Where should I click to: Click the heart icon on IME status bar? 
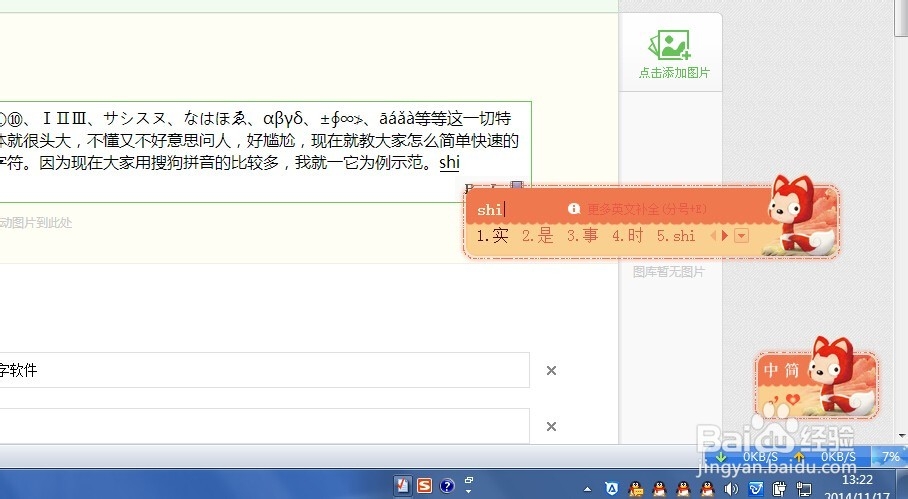(x=793, y=399)
